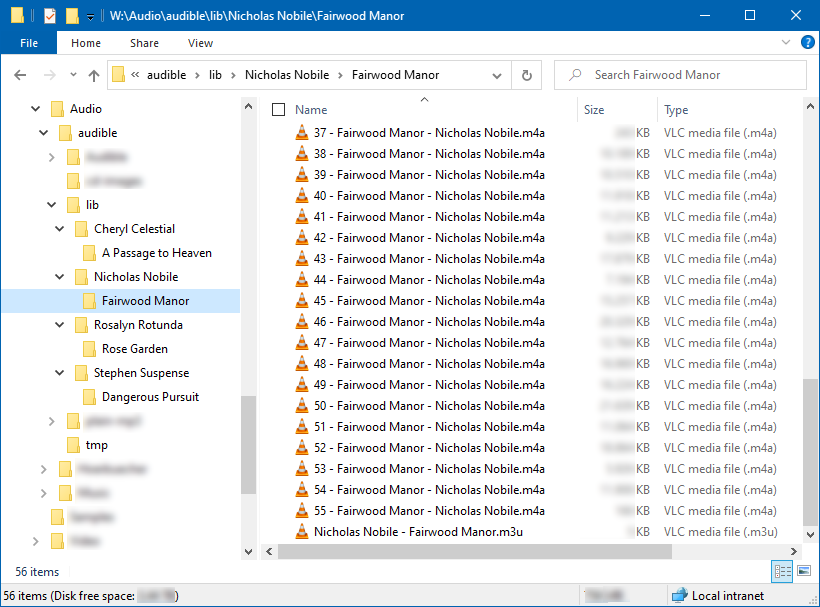Go back with the Back arrow

[x=20, y=75]
